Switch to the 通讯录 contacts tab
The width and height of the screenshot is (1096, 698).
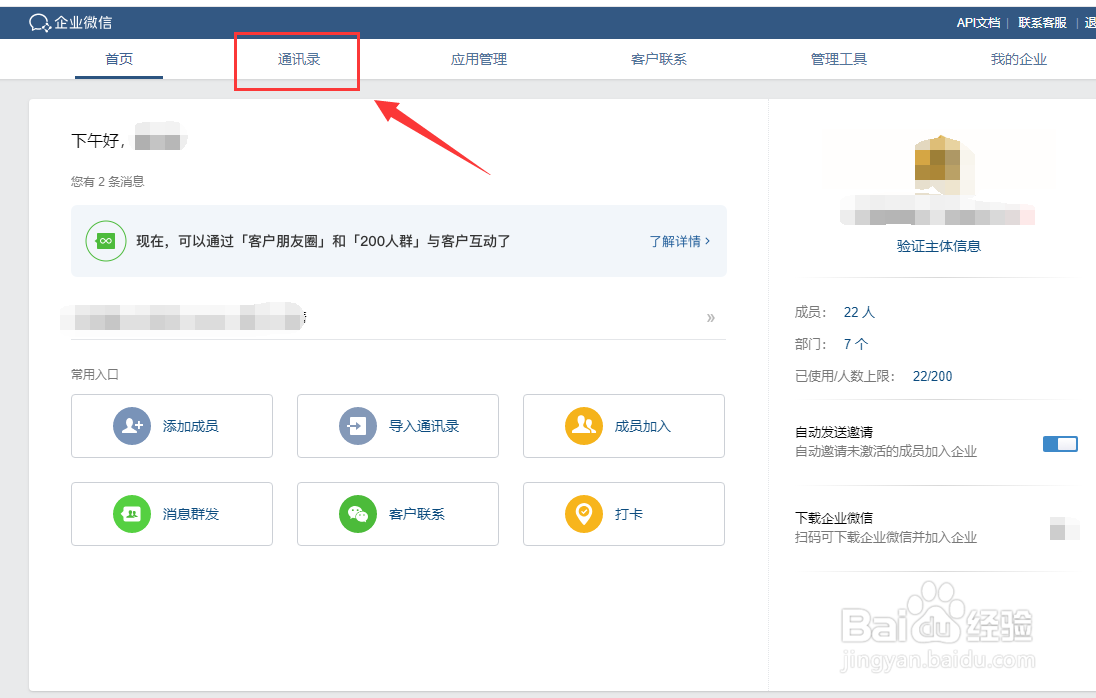pyautogui.click(x=297, y=59)
